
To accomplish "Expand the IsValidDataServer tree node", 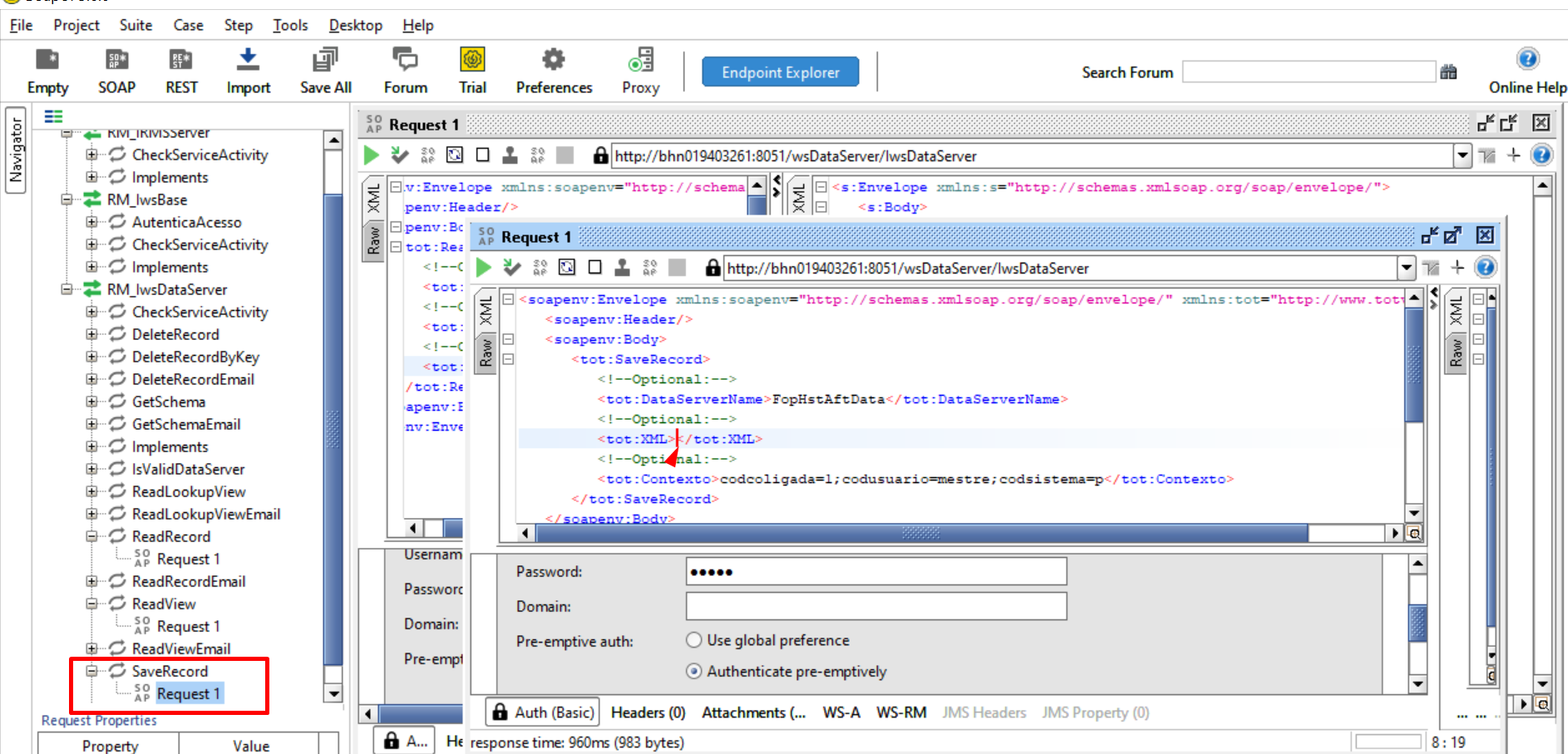I will click(91, 469).
